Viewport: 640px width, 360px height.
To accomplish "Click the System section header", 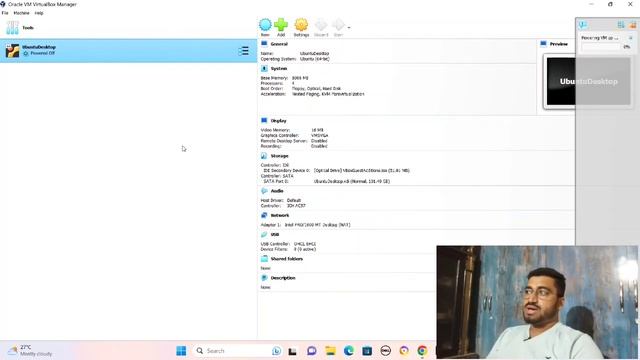I will [279, 69].
